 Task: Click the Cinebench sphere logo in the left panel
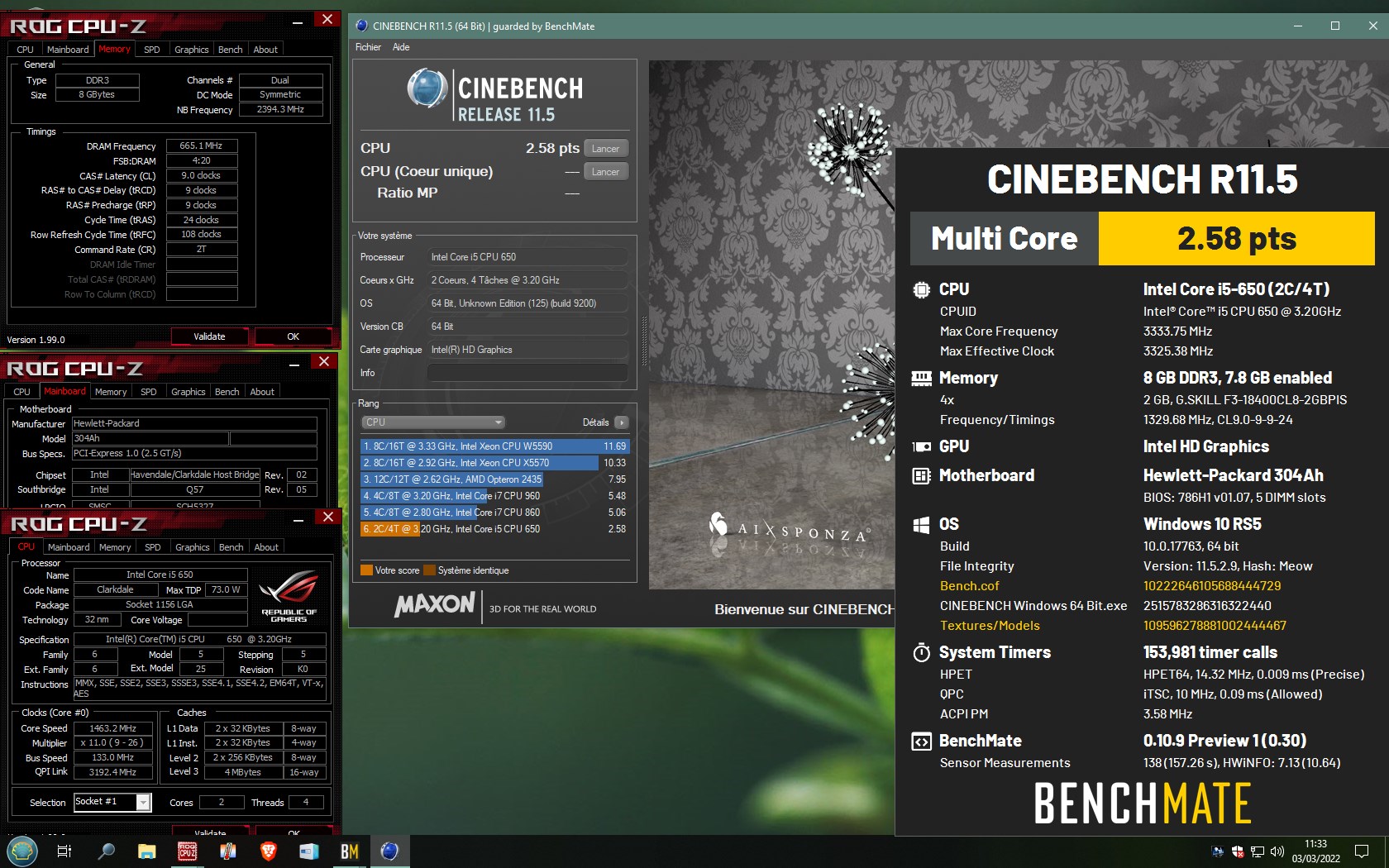427,89
